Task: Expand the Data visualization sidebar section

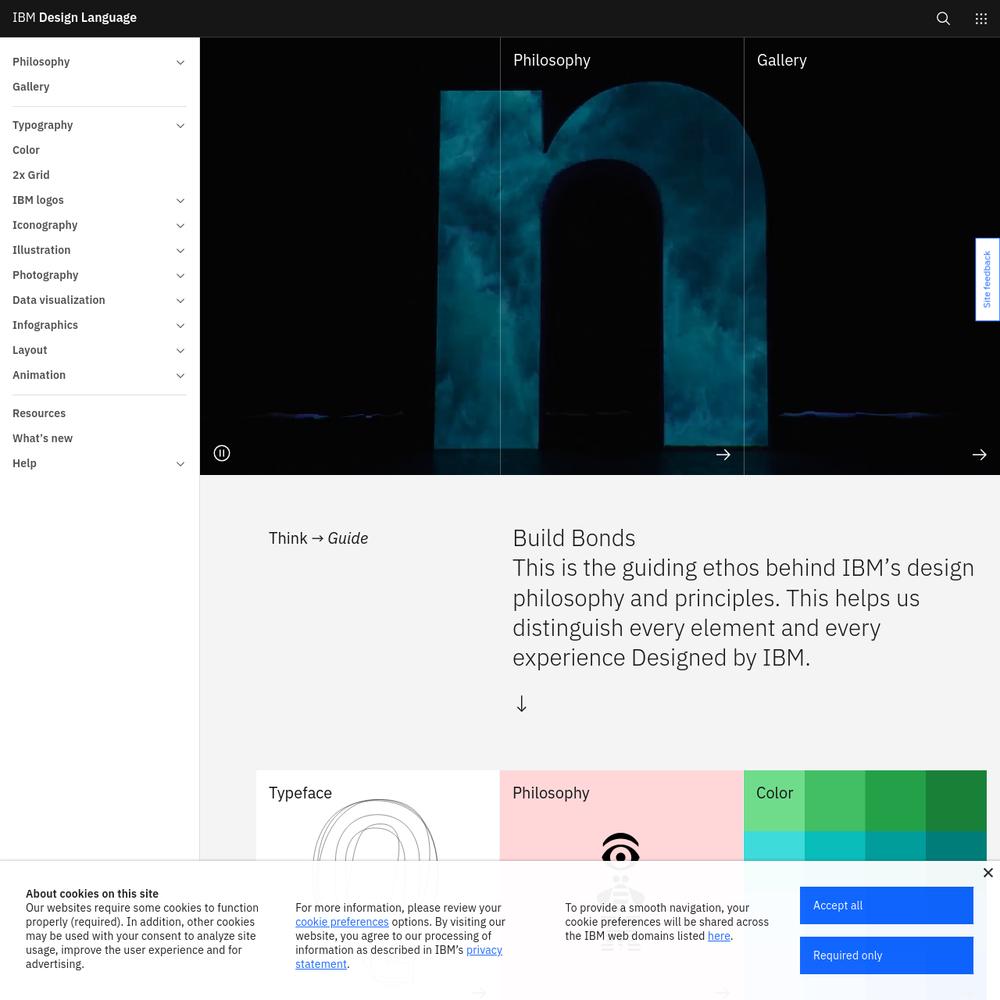Action: 180,300
